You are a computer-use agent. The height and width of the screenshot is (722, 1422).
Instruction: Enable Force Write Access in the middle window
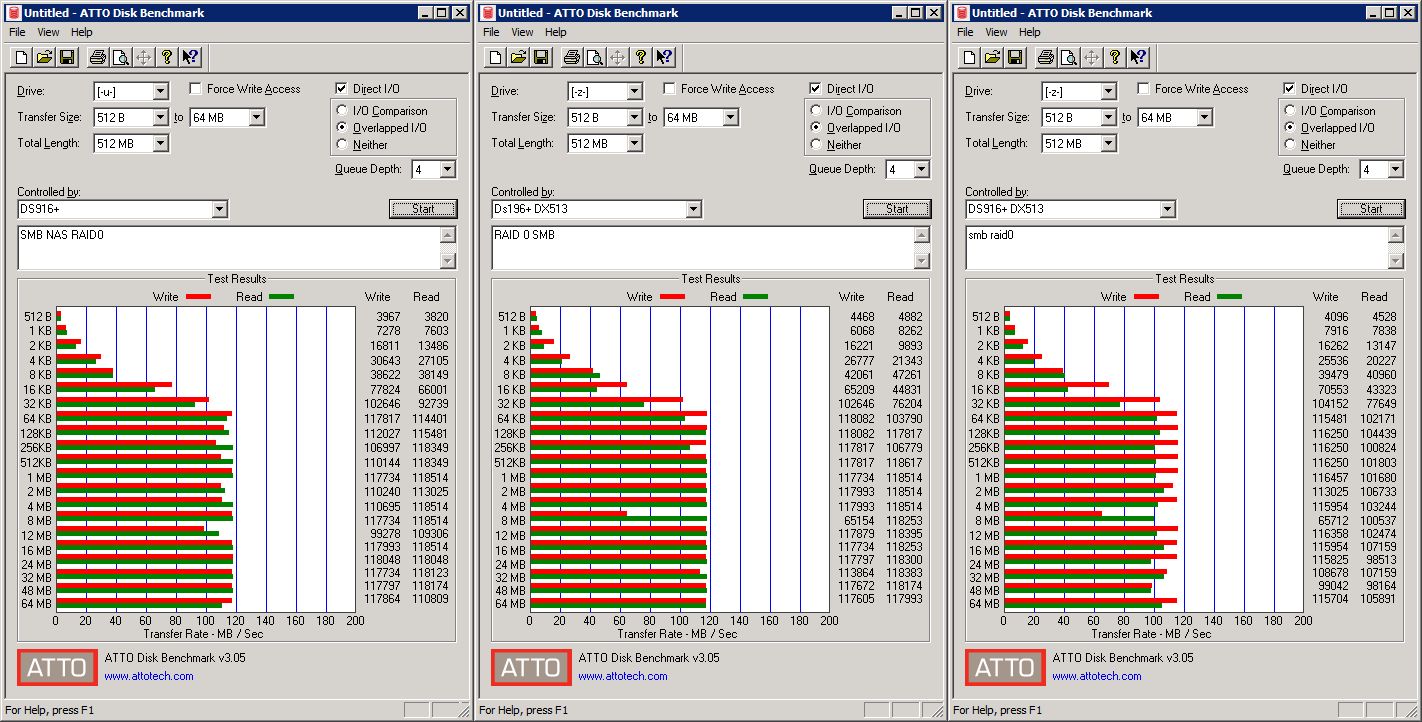coord(670,88)
